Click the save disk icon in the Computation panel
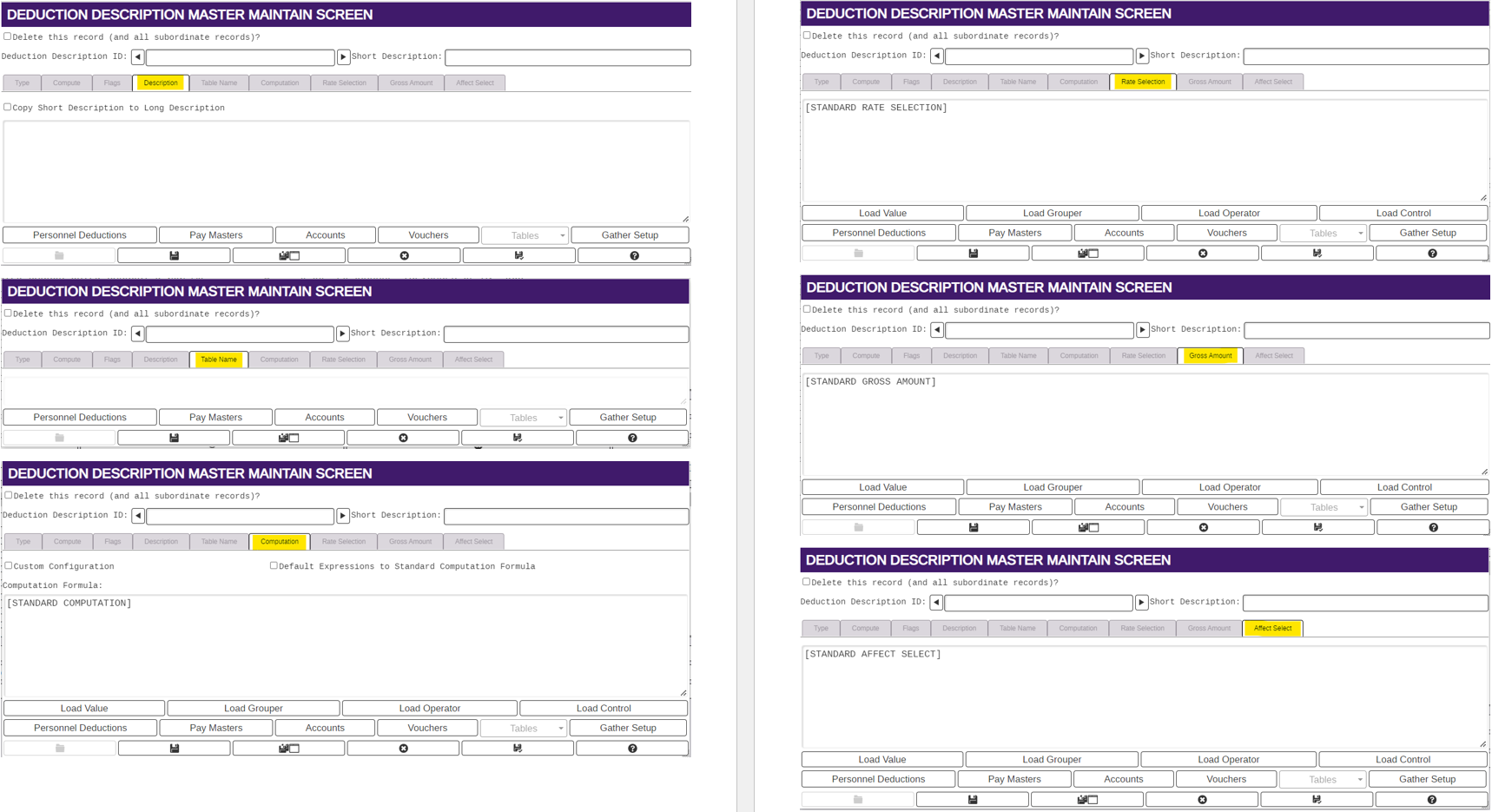 [174, 748]
